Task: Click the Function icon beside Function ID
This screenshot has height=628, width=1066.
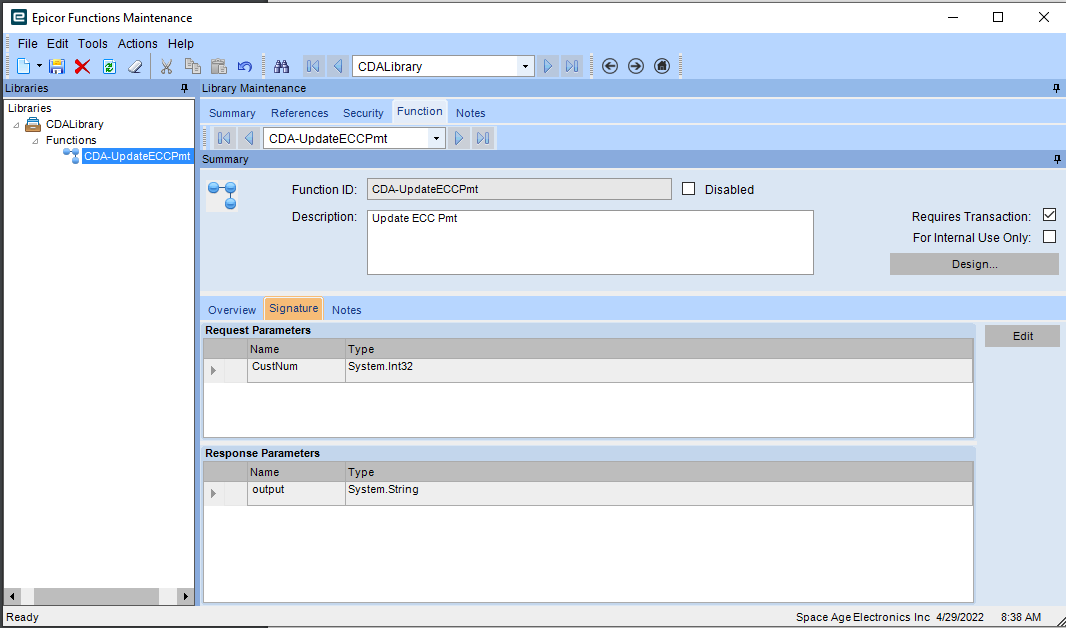Action: pos(222,196)
